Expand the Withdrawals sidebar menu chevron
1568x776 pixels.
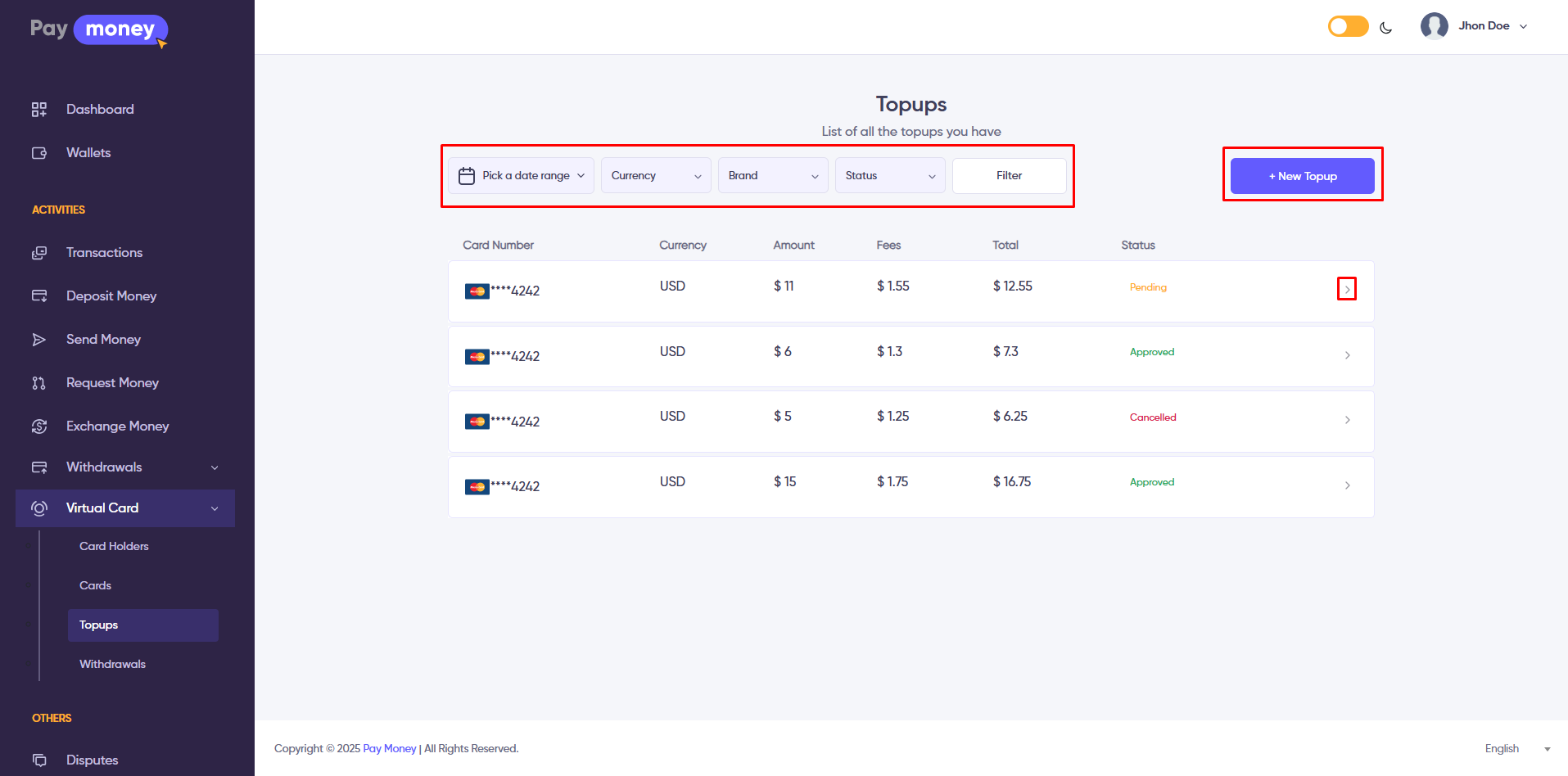(215, 467)
